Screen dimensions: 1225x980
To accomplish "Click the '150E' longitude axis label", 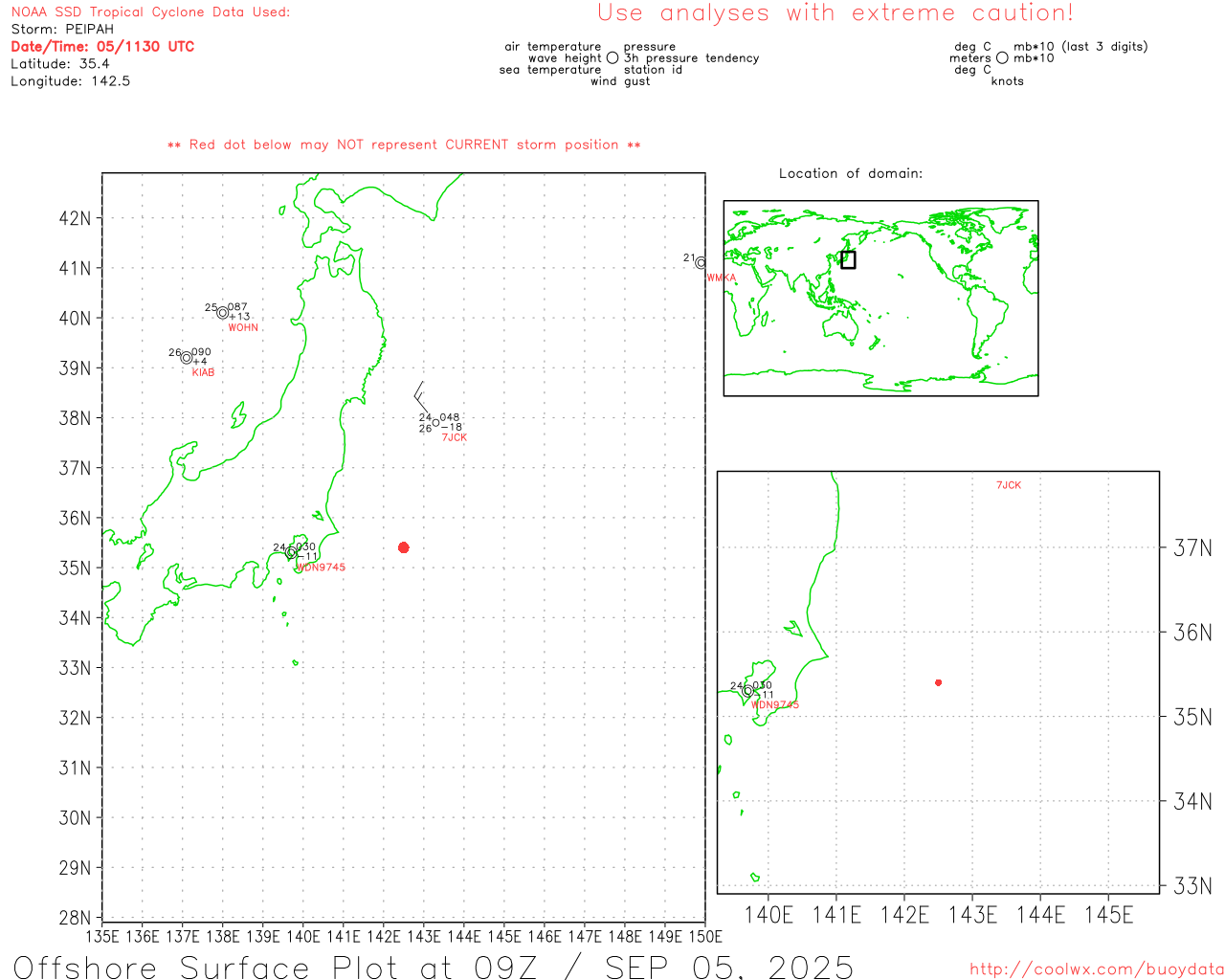I will 704,936.
